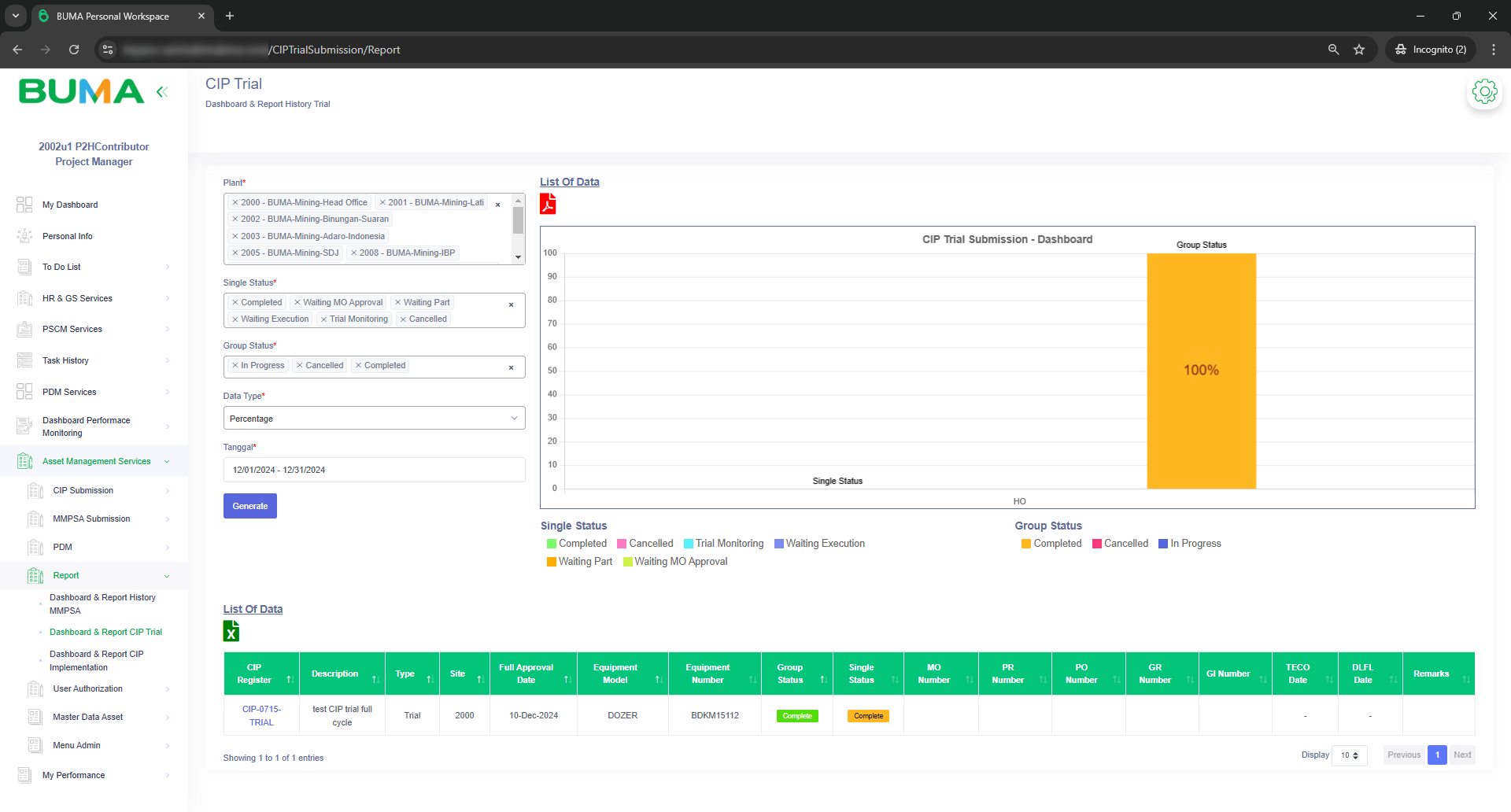This screenshot has height=812, width=1511.
Task: Bookmark this page with star icon
Action: pyautogui.click(x=1359, y=50)
